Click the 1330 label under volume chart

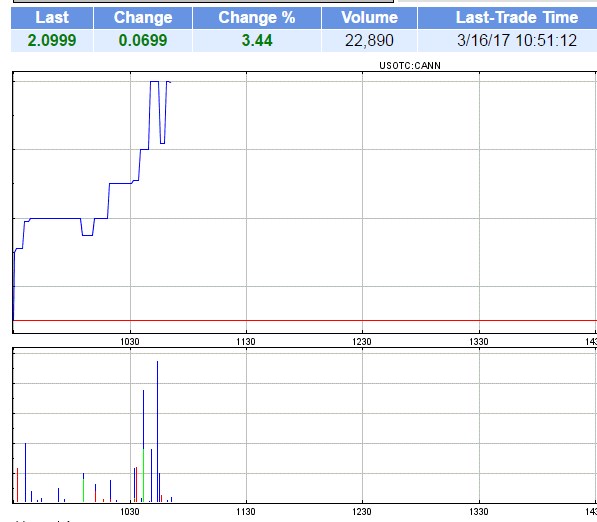(479, 511)
